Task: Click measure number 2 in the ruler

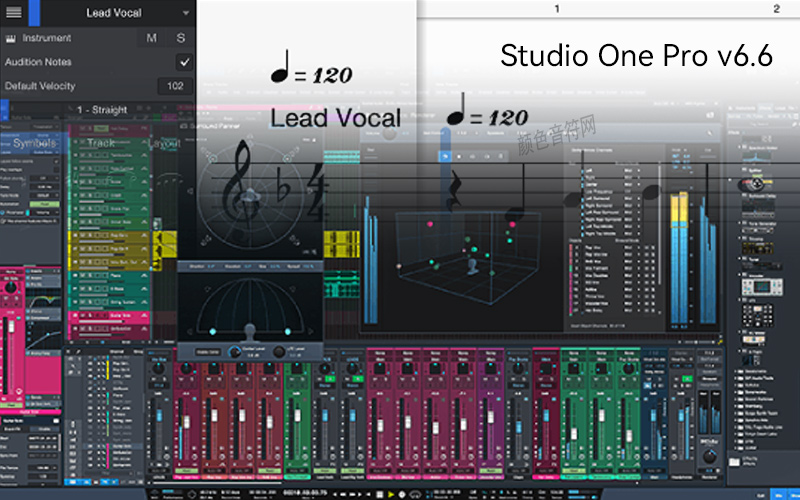Action: click(x=777, y=9)
